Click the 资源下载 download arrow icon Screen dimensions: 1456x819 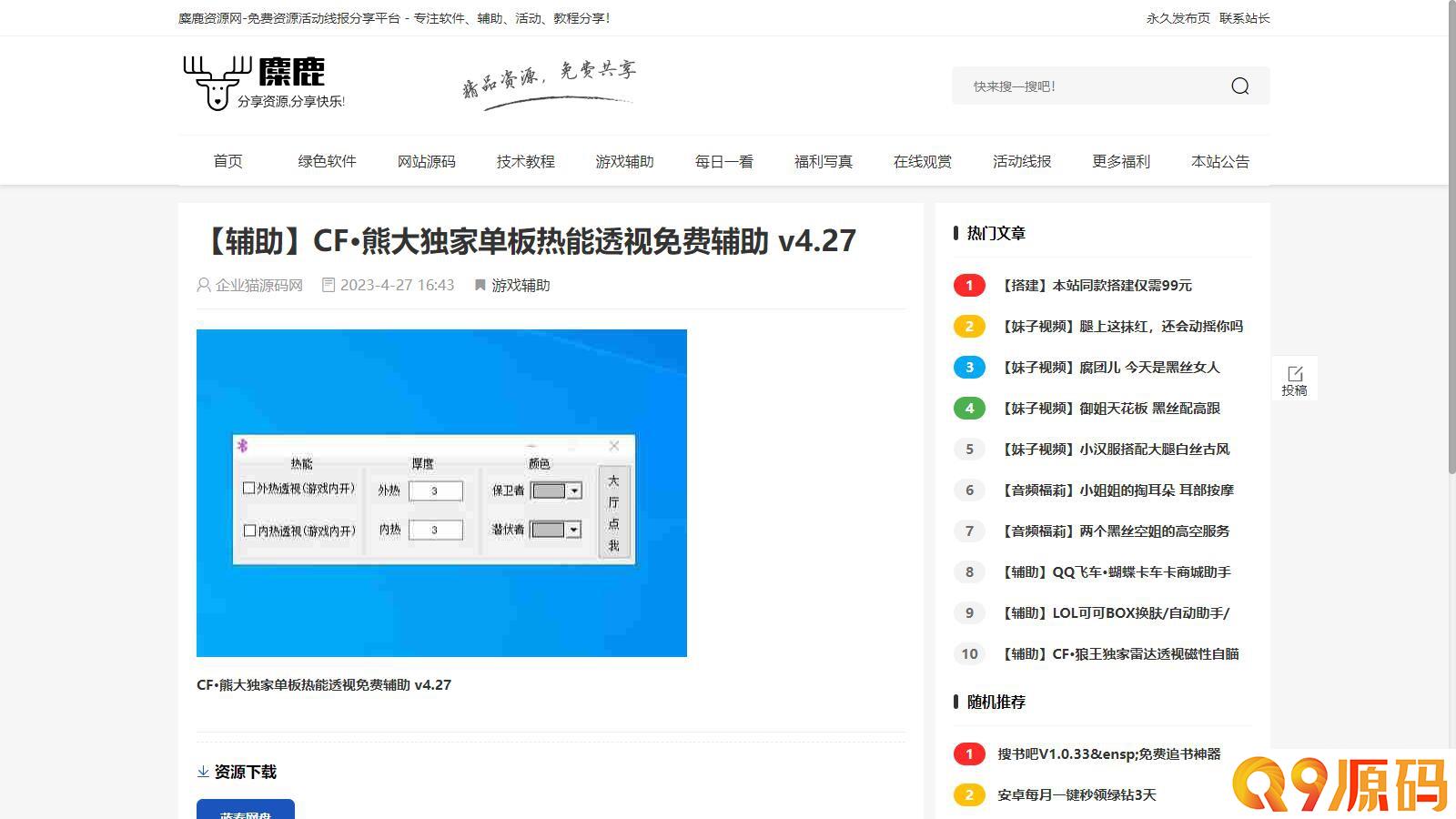pos(203,772)
